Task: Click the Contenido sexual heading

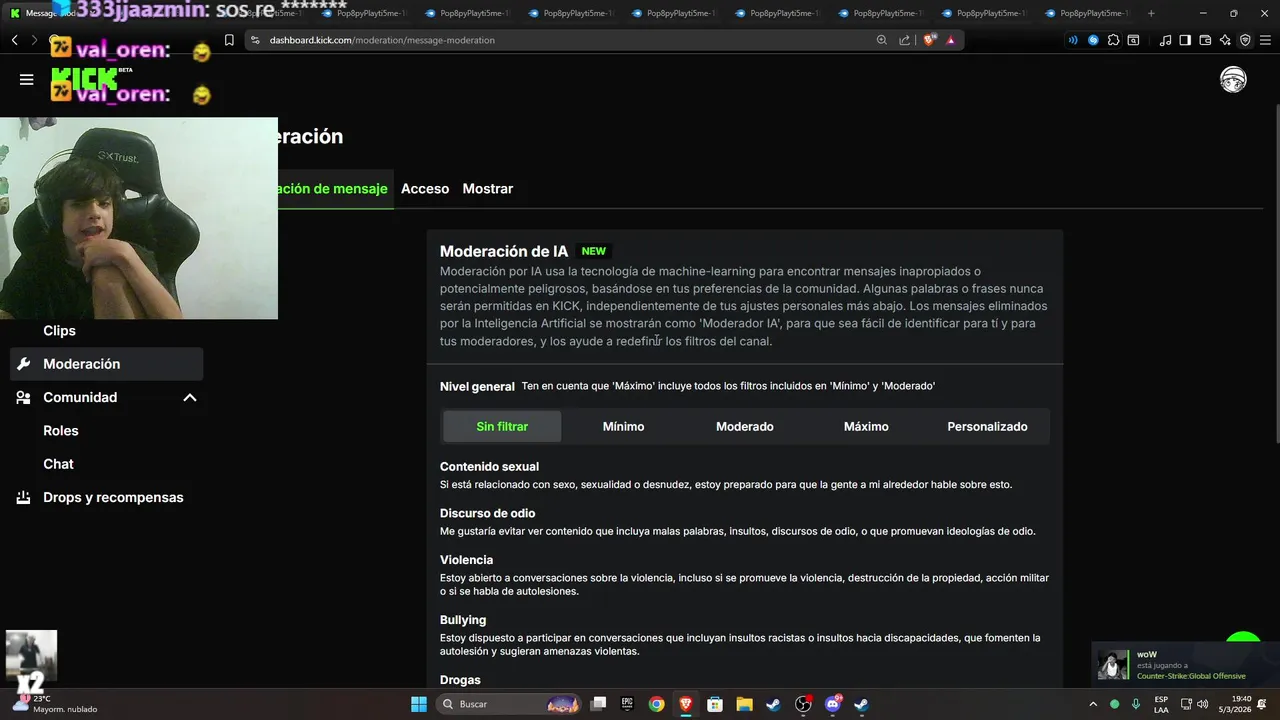Action: pos(489,466)
